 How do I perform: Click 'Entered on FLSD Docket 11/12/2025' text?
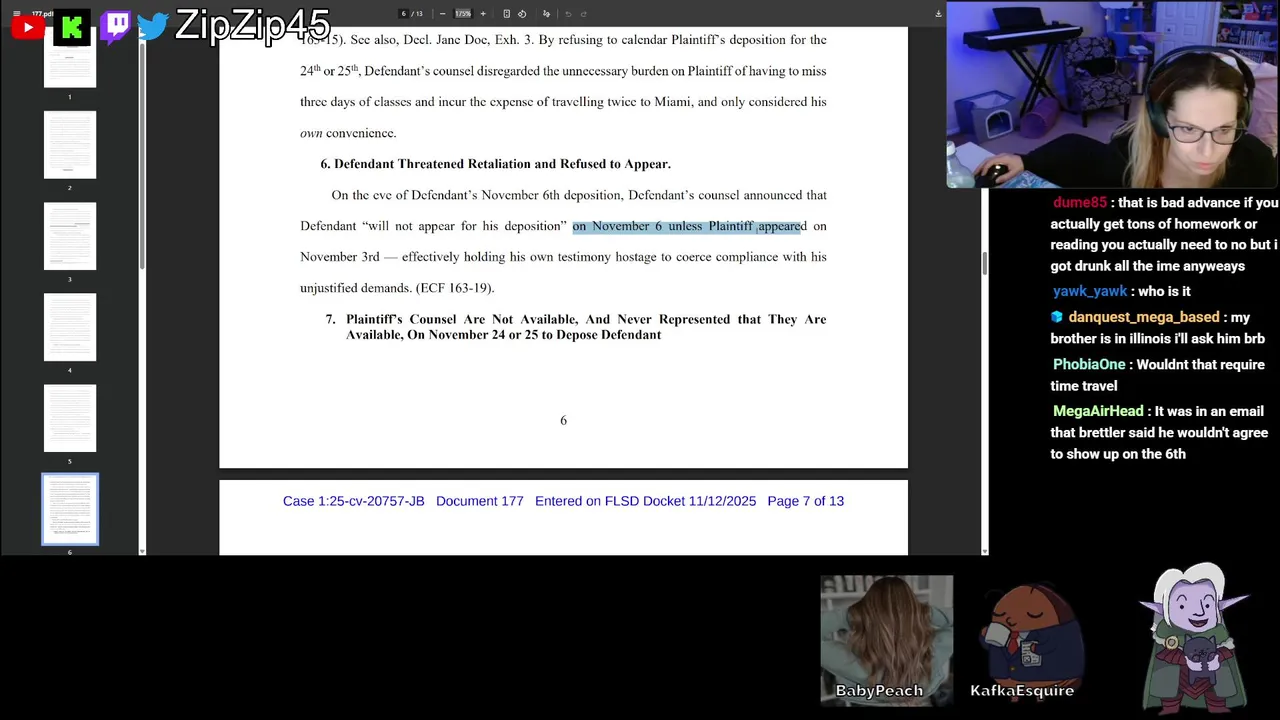coord(645,501)
